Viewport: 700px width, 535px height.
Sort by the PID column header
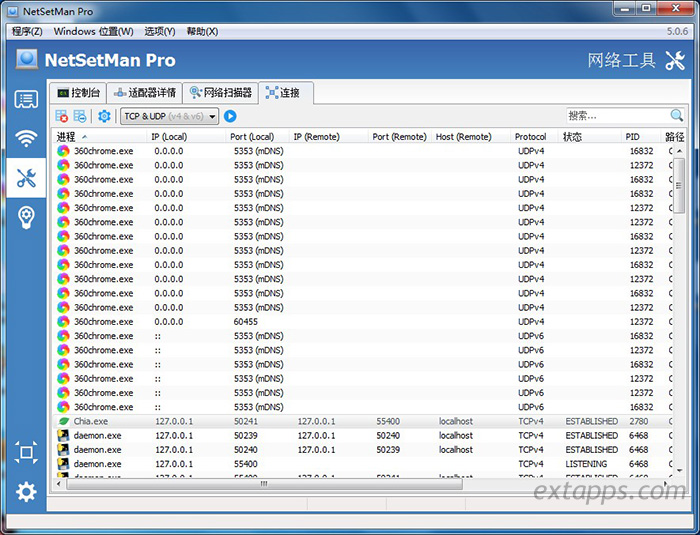641,137
